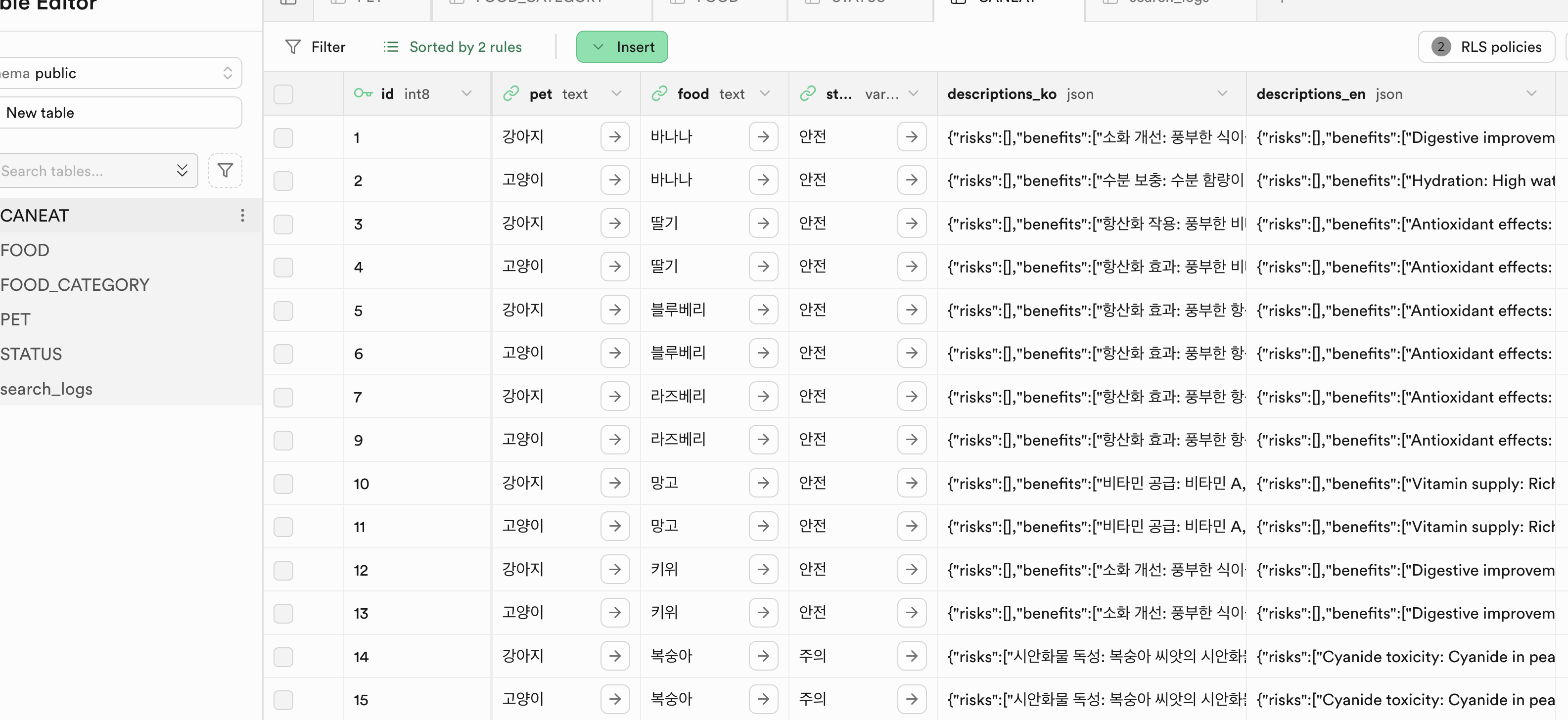Open the Sorted by 2 rules menu
The width and height of the screenshot is (1568, 720).
pos(452,47)
